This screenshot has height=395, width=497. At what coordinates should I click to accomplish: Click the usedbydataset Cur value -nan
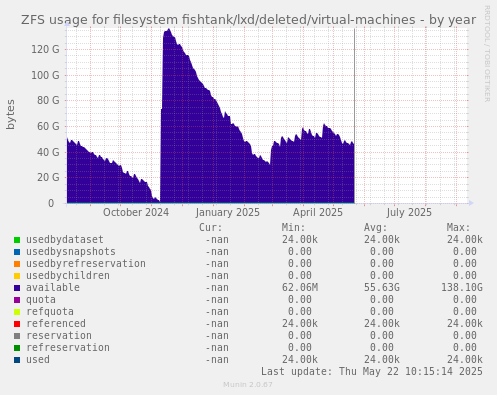[x=217, y=239]
